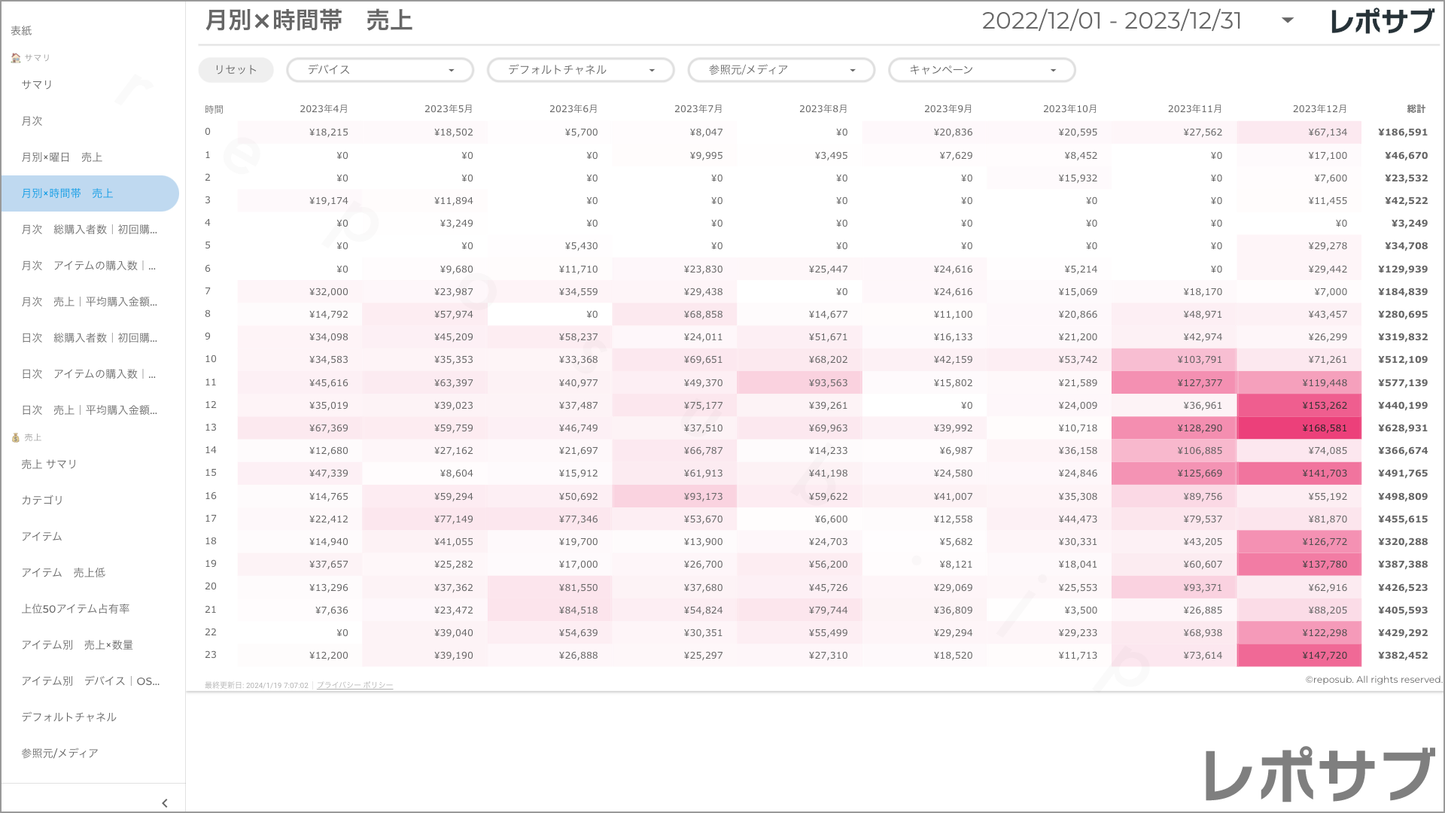Go to the 月別×曜日 売上 page
This screenshot has width=1445, height=813.
point(62,157)
